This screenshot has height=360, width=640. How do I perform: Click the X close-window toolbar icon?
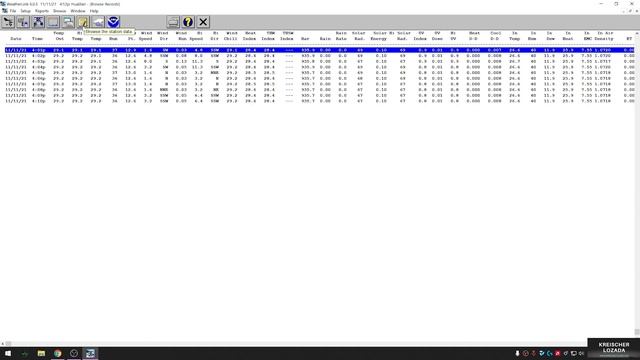point(203,22)
